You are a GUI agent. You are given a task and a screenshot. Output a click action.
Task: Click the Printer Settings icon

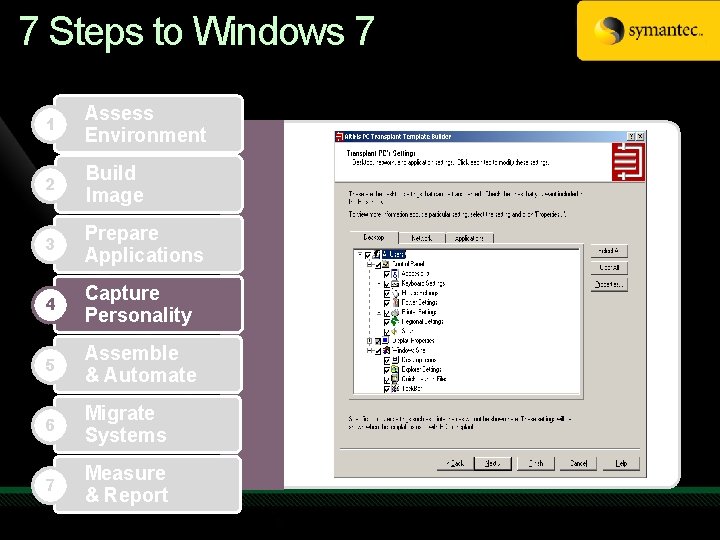395,312
